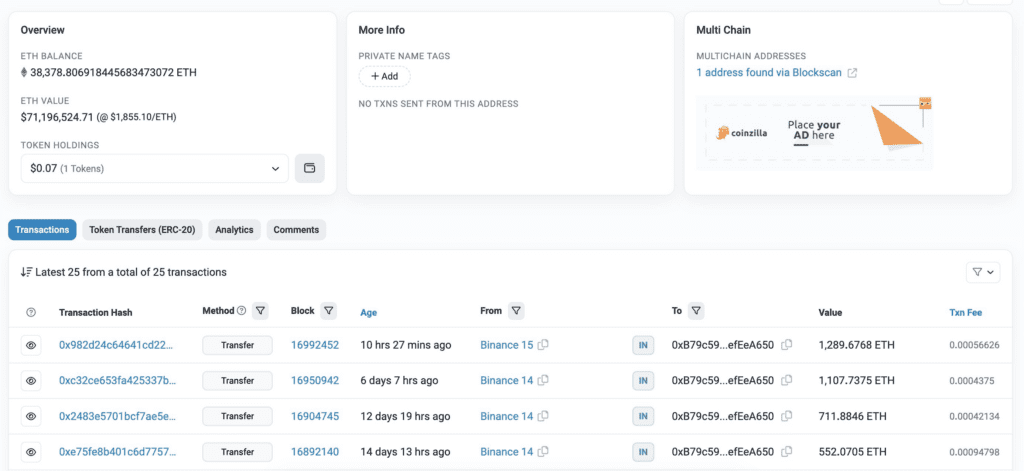Preview transaction 0xe75fe8b401c6d7757 eye icon

[x=31, y=451]
